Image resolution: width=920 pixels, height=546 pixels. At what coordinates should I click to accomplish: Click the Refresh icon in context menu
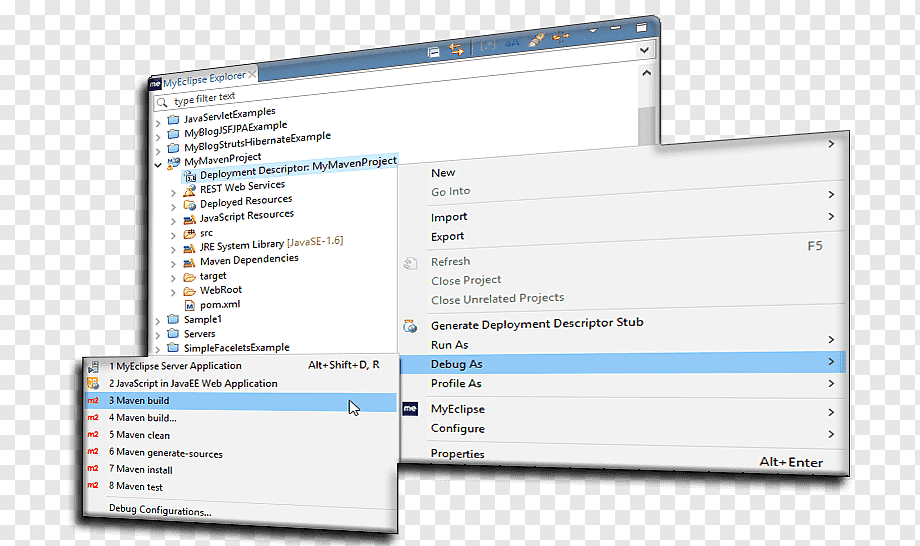pyautogui.click(x=410, y=264)
